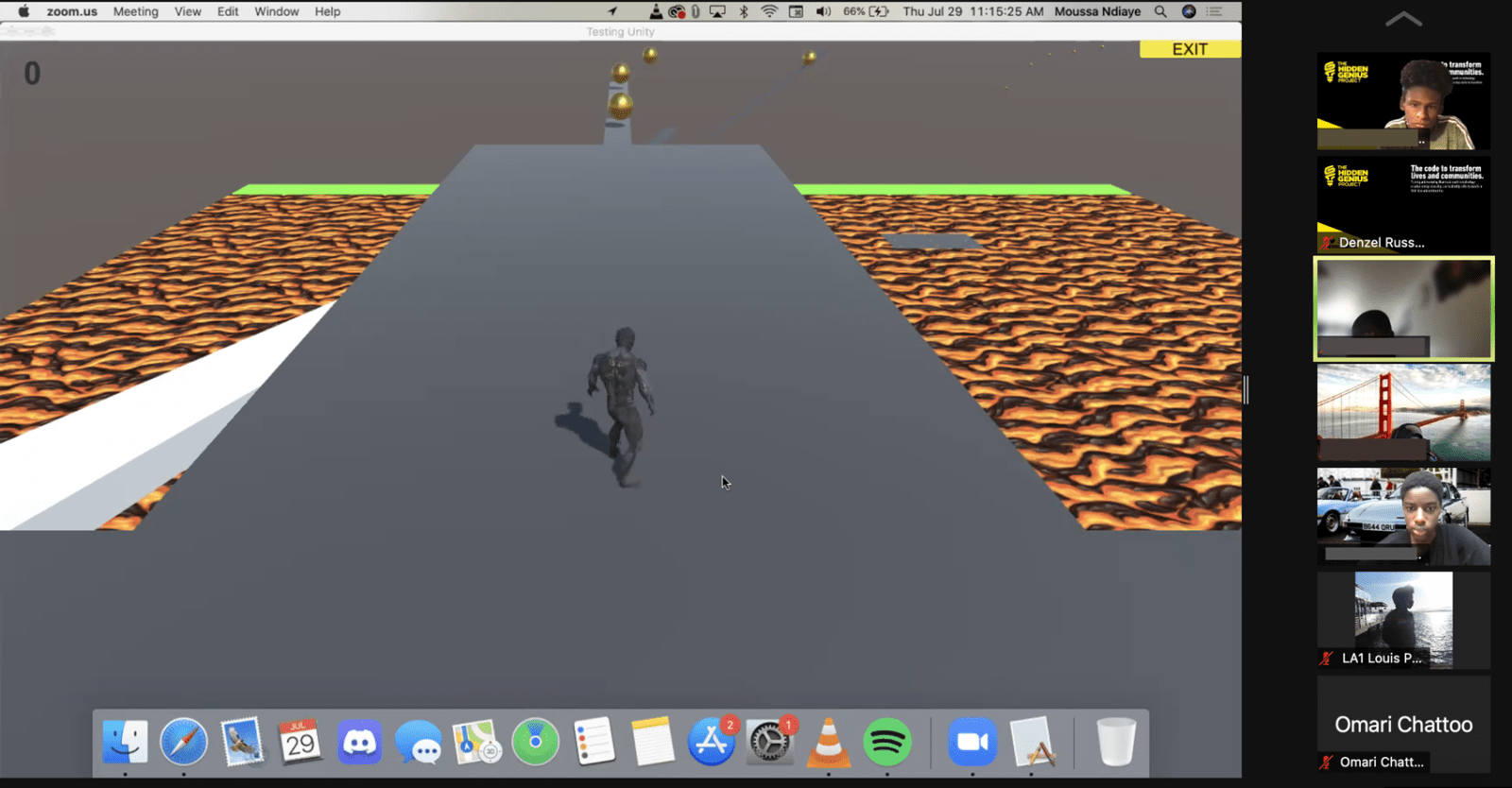Open Moussa Ndiaye user menu
This screenshot has width=1512, height=788.
pyautogui.click(x=1097, y=11)
